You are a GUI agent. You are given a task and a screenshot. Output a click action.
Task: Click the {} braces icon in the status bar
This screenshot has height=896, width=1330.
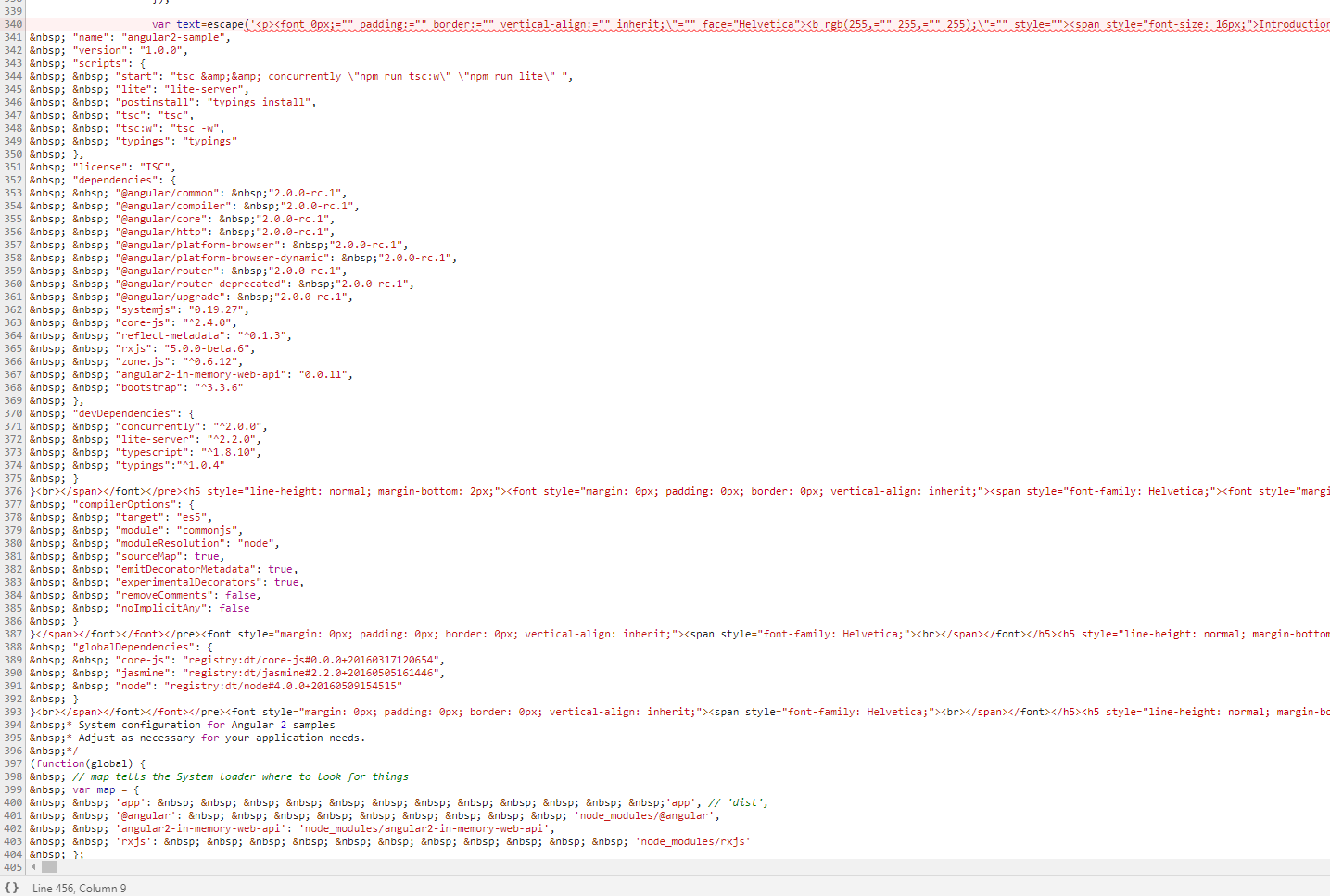10,888
